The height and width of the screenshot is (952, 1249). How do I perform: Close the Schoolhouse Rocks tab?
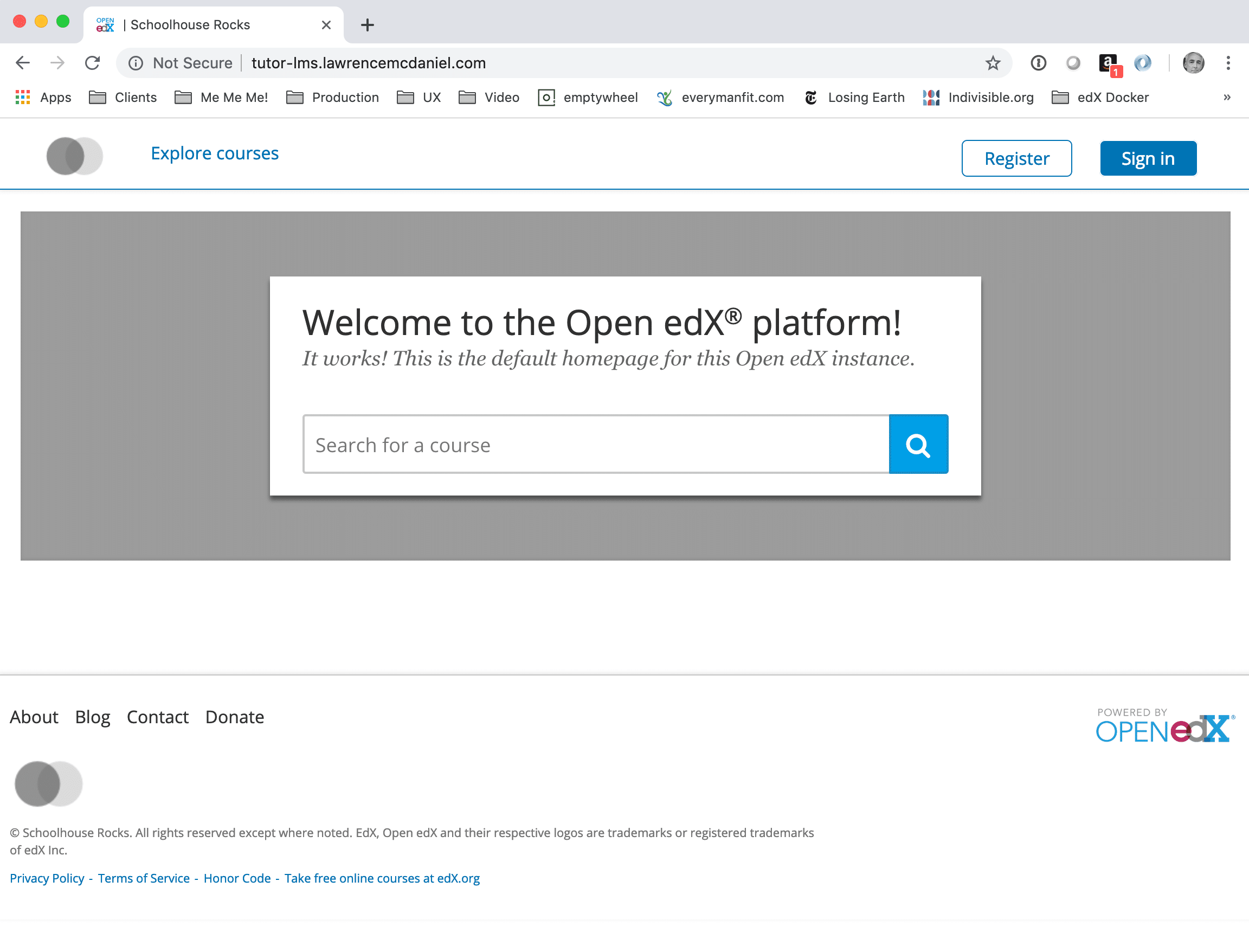(x=326, y=25)
